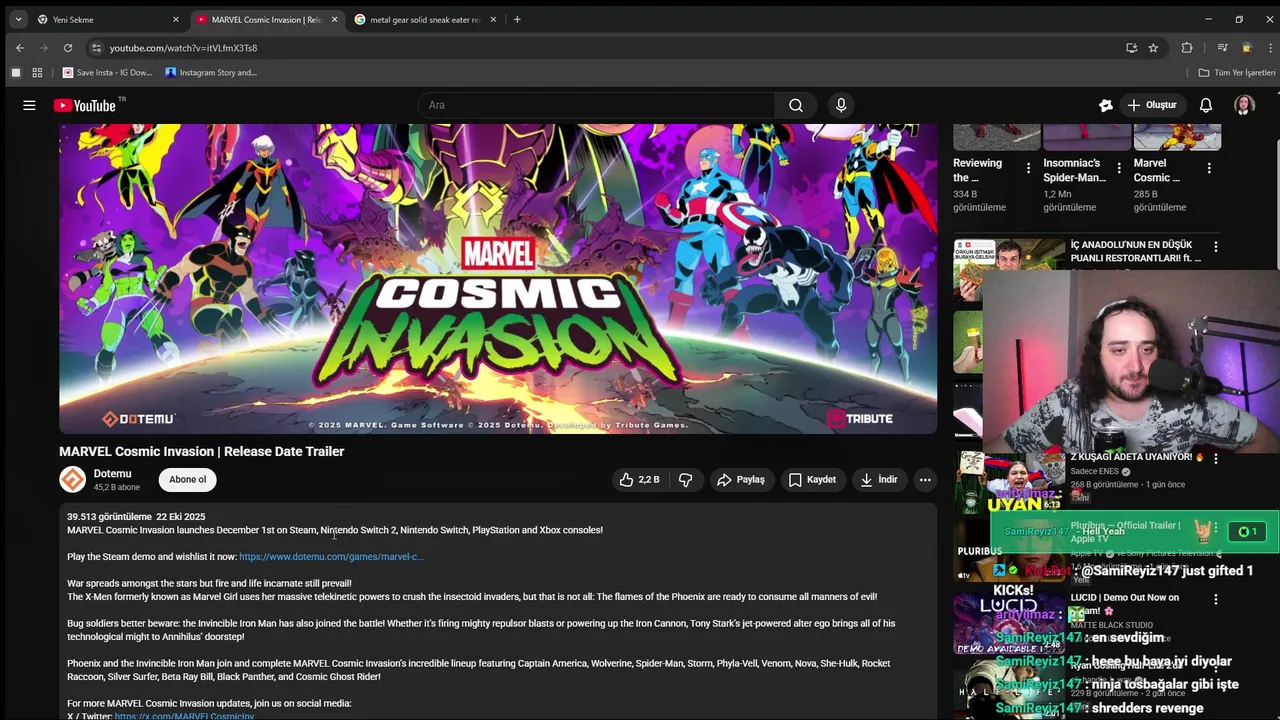This screenshot has height=720, width=1280.
Task: Click the Marvel Cosmic Invasion video player
Action: tap(498, 279)
